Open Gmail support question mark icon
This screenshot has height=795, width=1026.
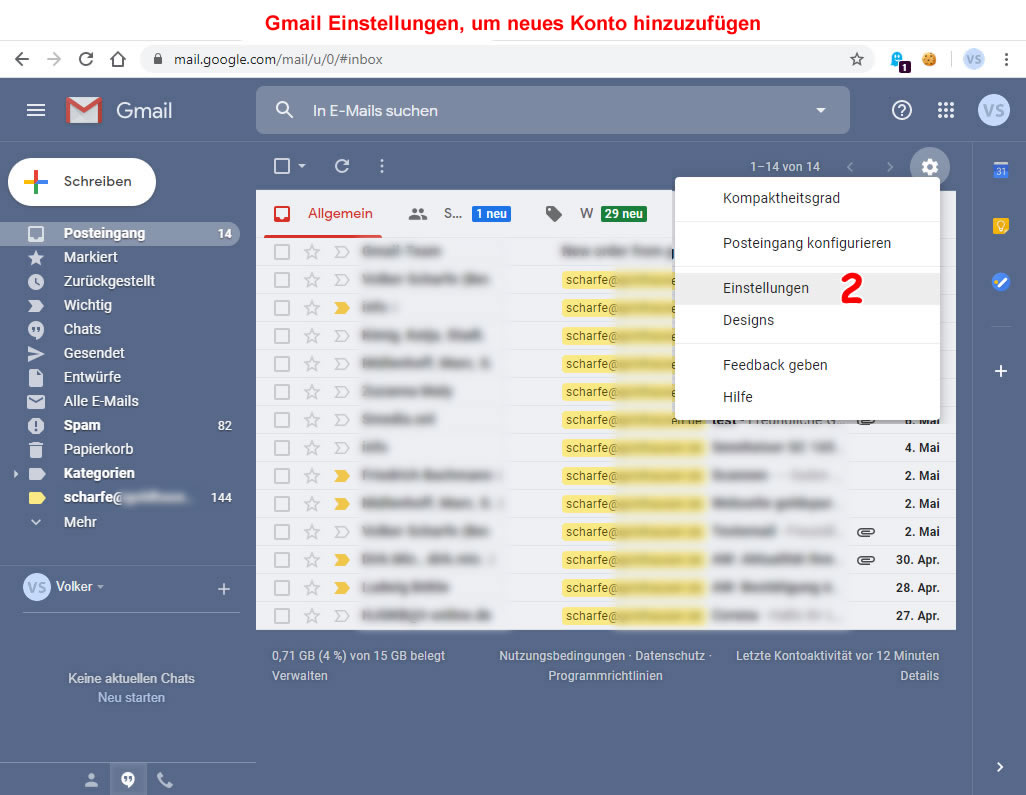pyautogui.click(x=902, y=110)
